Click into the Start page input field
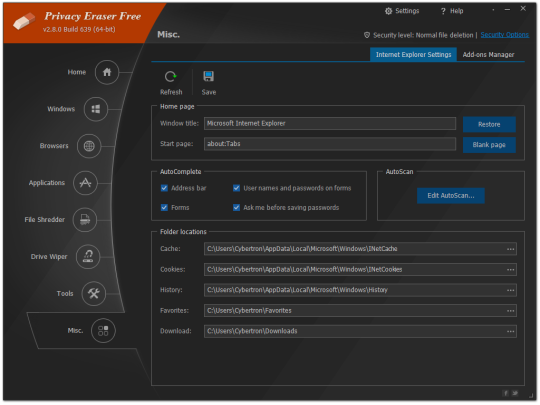Image resolution: width=540 pixels, height=405 pixels. [x=330, y=144]
